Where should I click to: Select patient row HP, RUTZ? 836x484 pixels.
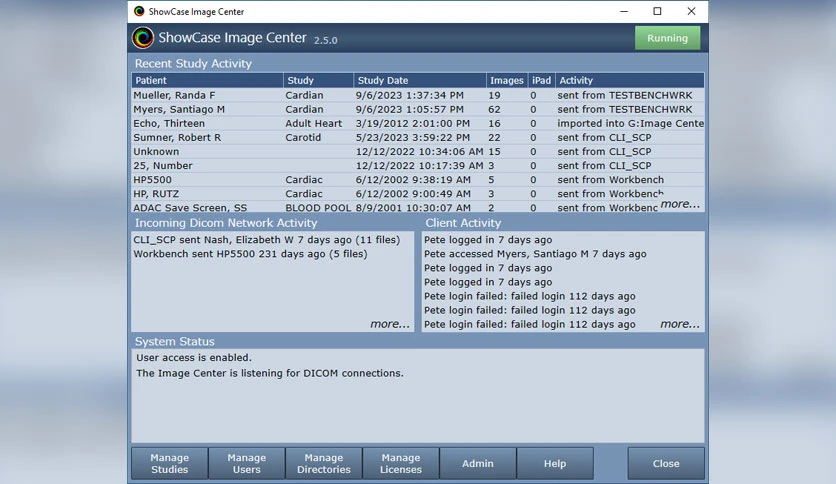click(x=418, y=194)
